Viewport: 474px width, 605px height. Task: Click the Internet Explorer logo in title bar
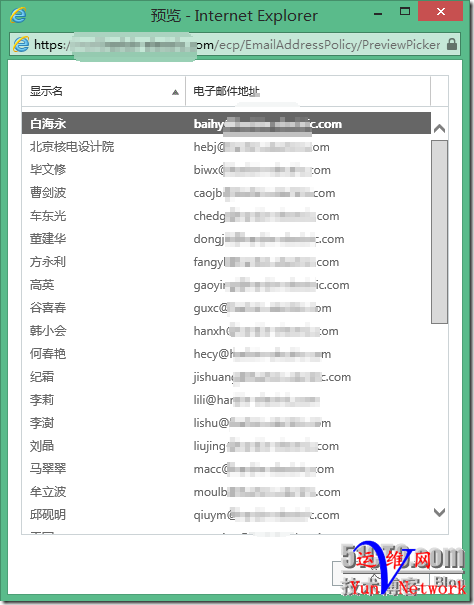tap(18, 15)
